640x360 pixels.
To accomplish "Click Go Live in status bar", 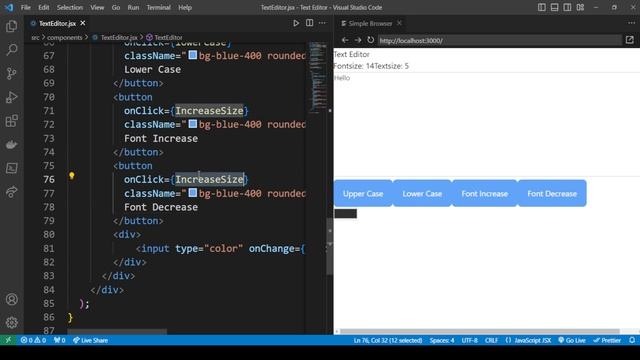I will [x=571, y=340].
